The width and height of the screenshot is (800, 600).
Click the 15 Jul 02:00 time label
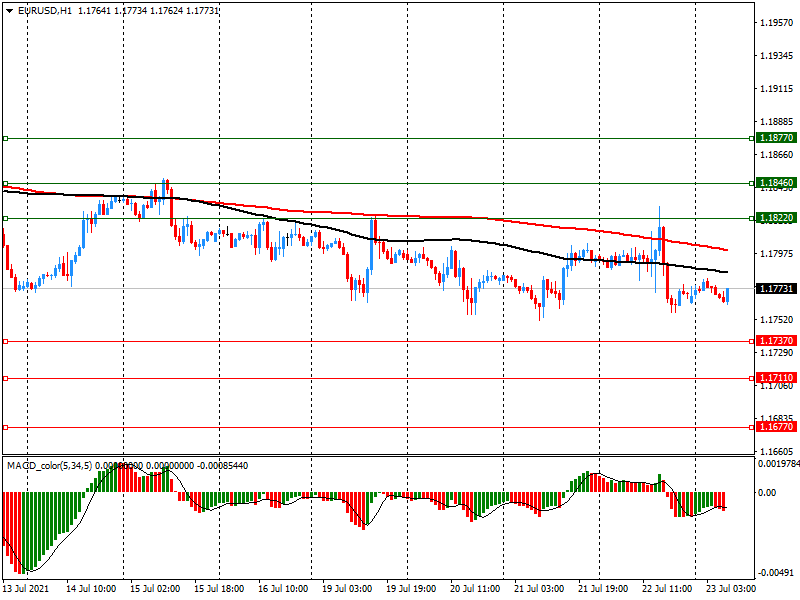tap(155, 589)
